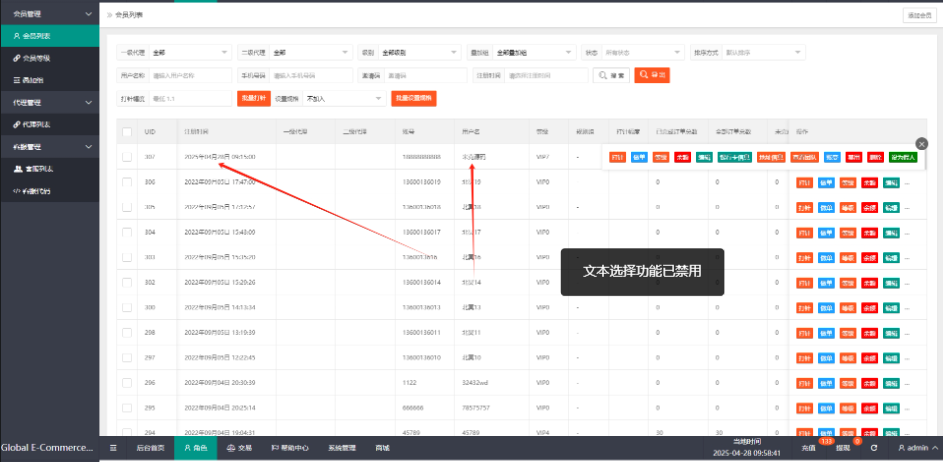Open the 不加入 group setting dropdown

click(345, 99)
